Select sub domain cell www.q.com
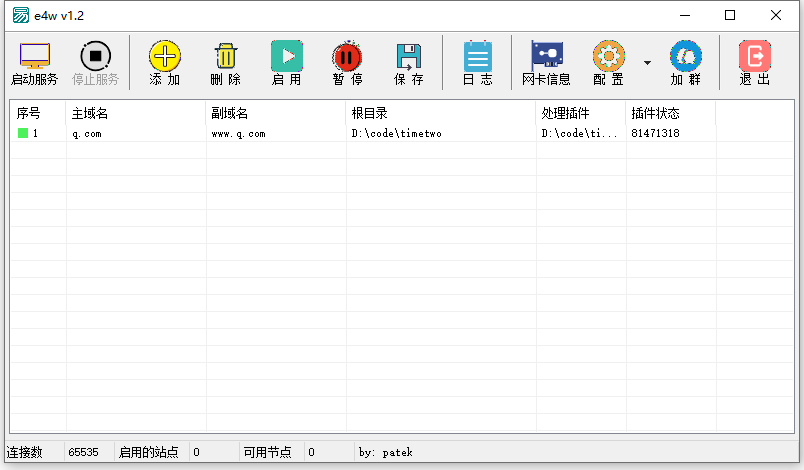Viewport: 804px width, 470px height. coord(238,134)
